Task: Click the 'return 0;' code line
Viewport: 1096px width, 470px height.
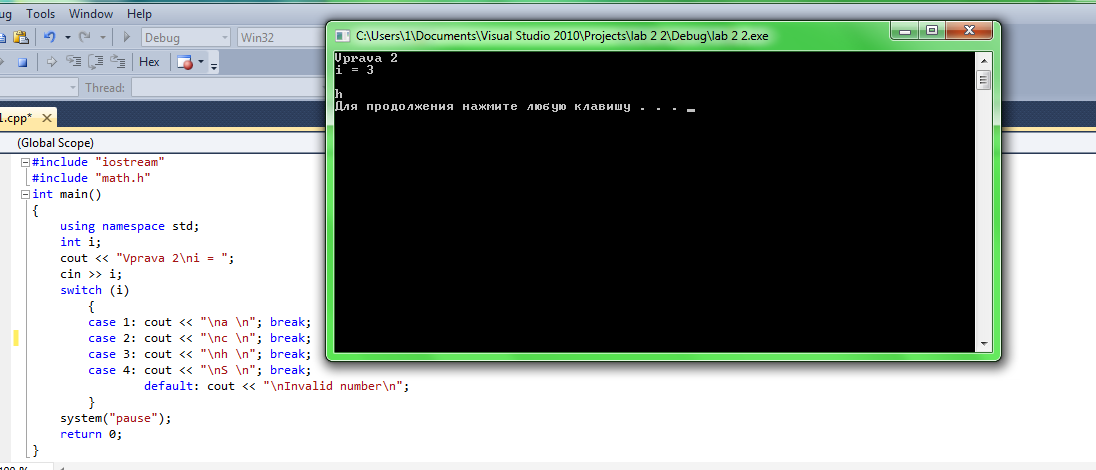Action: (92, 434)
